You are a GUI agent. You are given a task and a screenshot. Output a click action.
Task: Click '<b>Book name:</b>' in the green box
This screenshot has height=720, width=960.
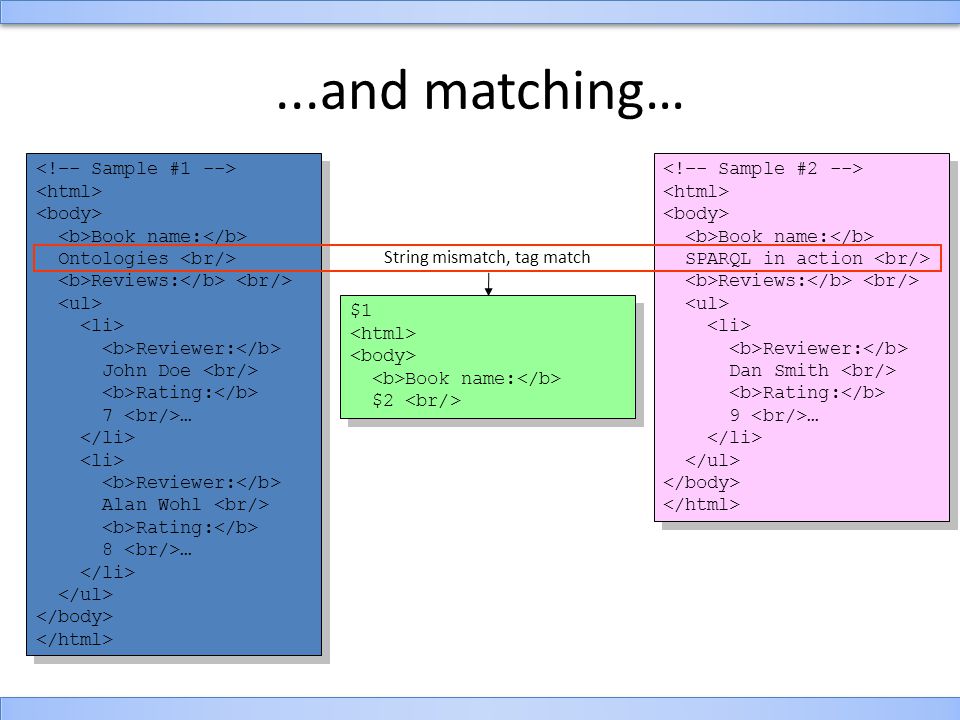467,378
